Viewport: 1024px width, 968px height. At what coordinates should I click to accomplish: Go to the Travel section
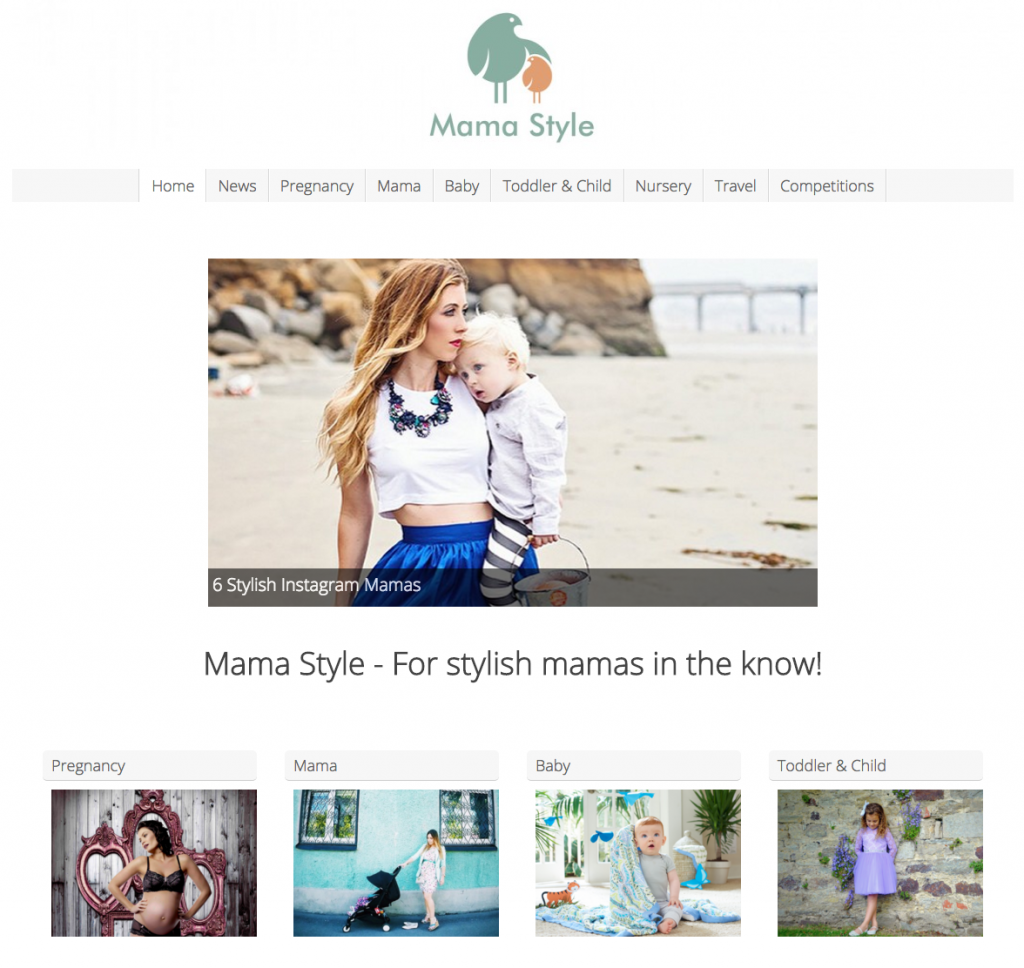coord(735,186)
